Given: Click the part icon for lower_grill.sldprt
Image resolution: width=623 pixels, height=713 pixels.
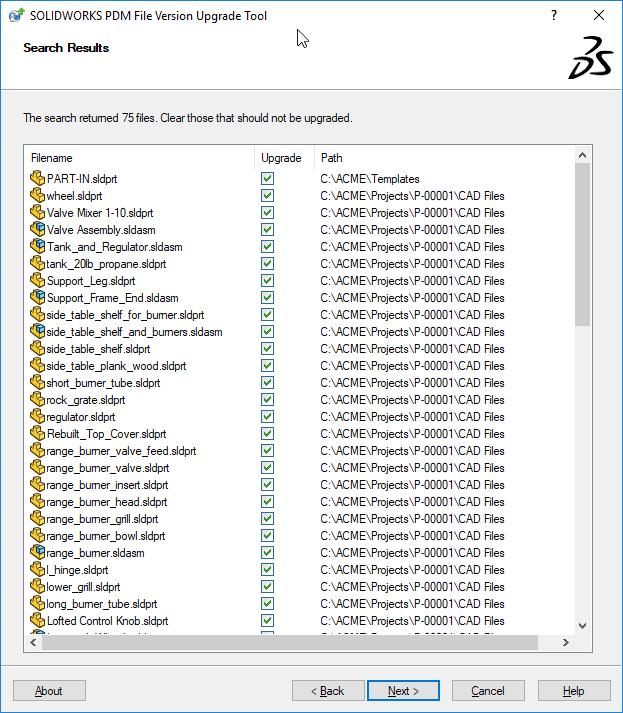Looking at the screenshot, I should pyautogui.click(x=37, y=586).
